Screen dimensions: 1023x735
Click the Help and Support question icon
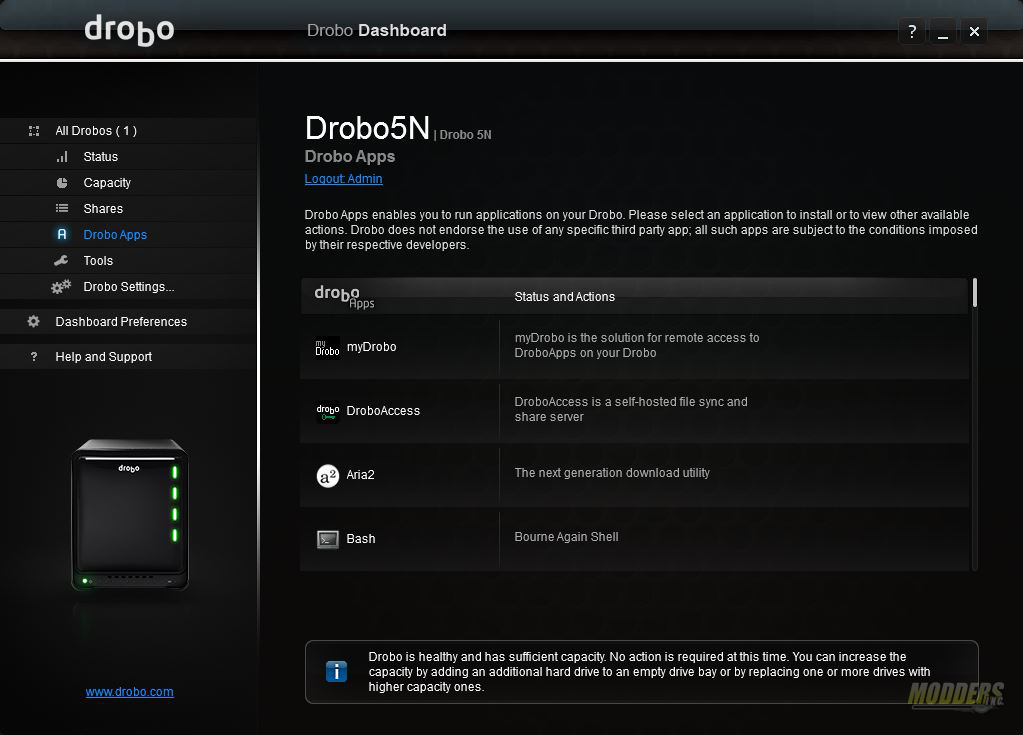click(34, 357)
